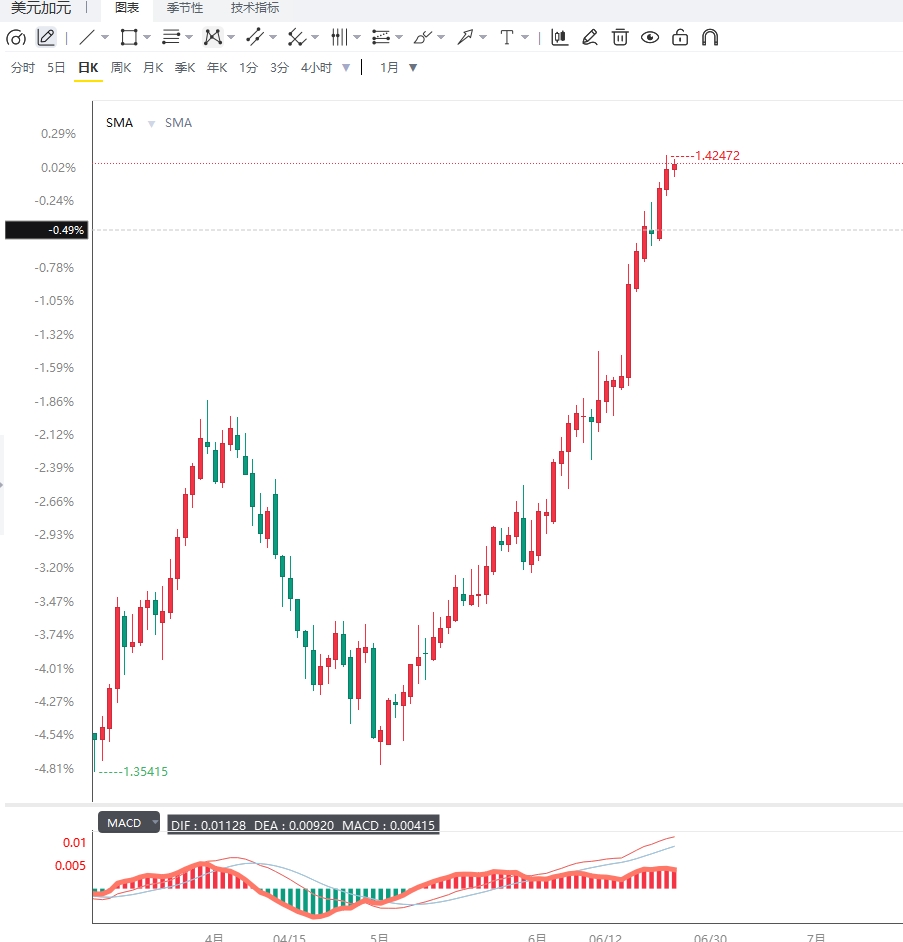The width and height of the screenshot is (903, 942).
Task: Click the -0.49% highlighted axis marker
Action: pyautogui.click(x=47, y=230)
